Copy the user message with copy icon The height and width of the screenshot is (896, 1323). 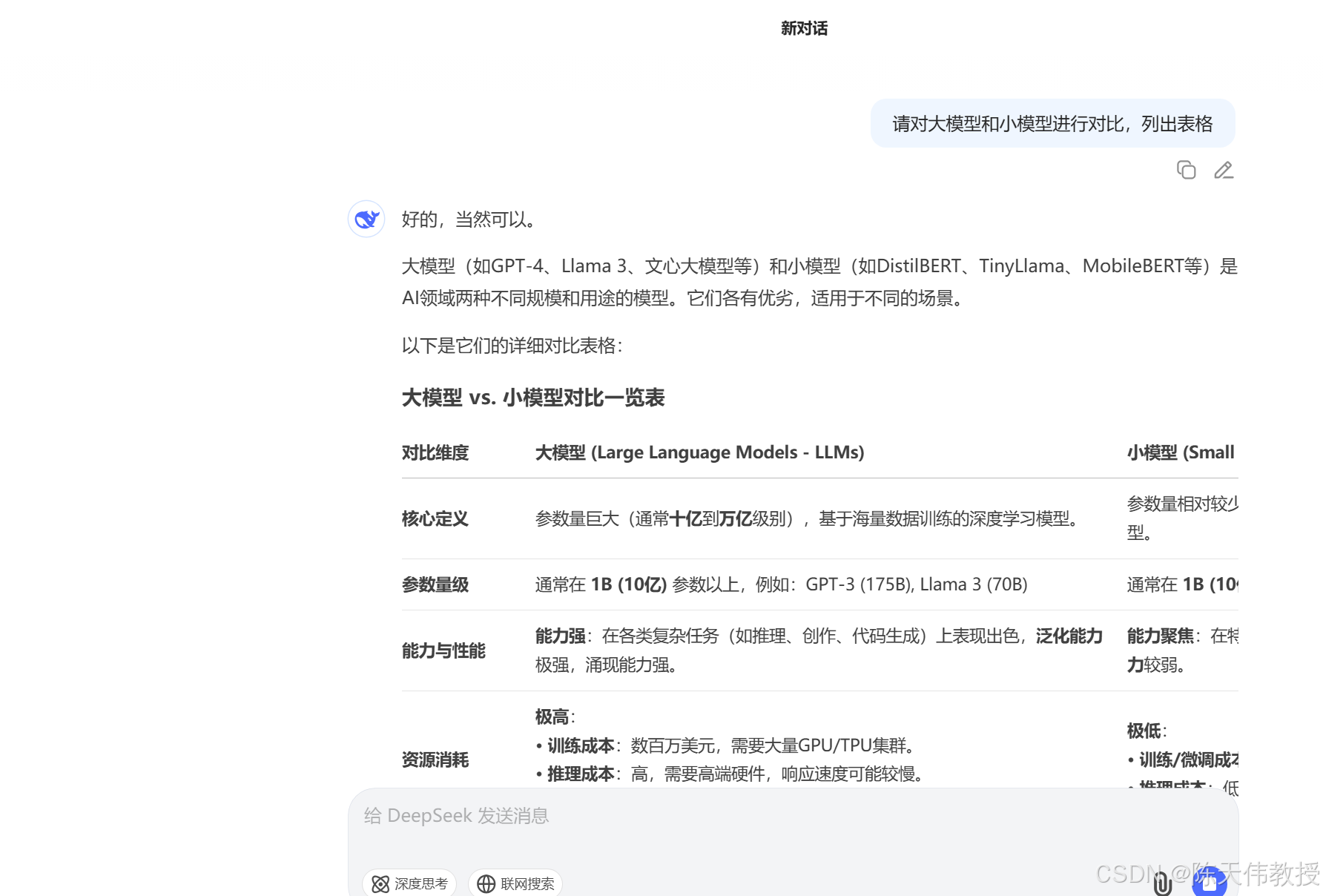click(1186, 171)
